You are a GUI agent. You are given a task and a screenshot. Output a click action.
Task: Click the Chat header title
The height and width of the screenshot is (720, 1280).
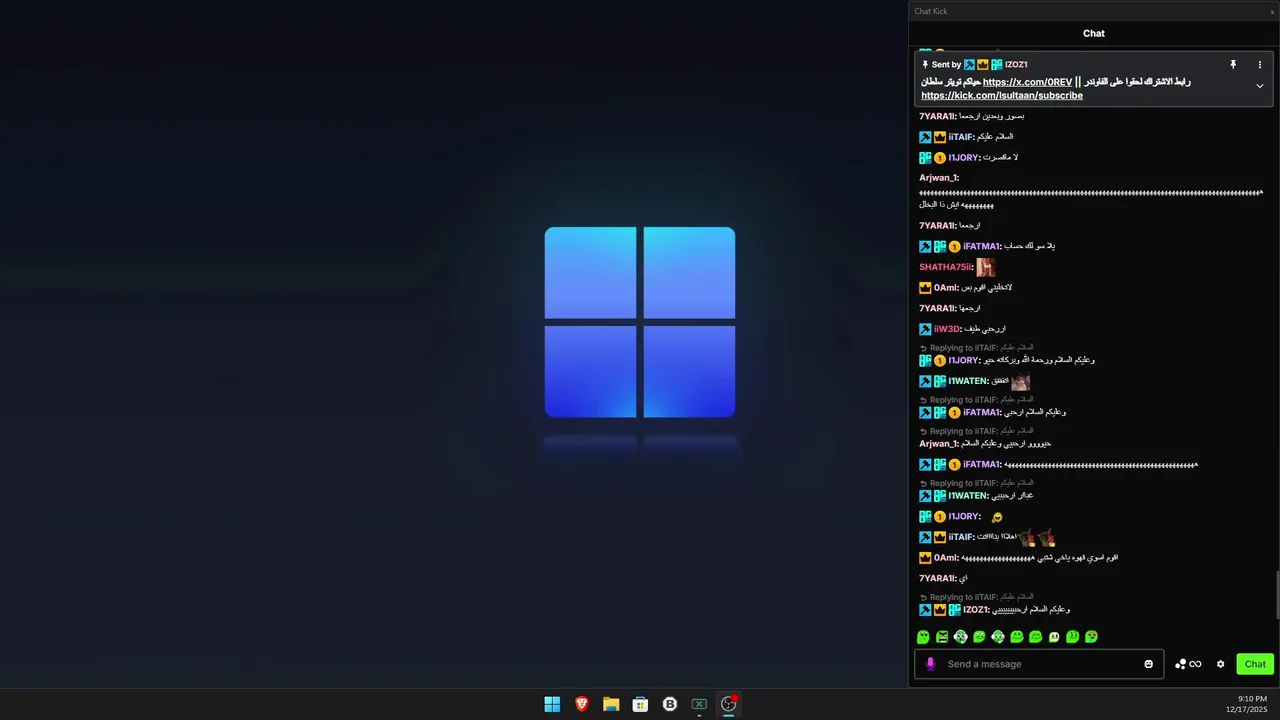coord(1094,33)
